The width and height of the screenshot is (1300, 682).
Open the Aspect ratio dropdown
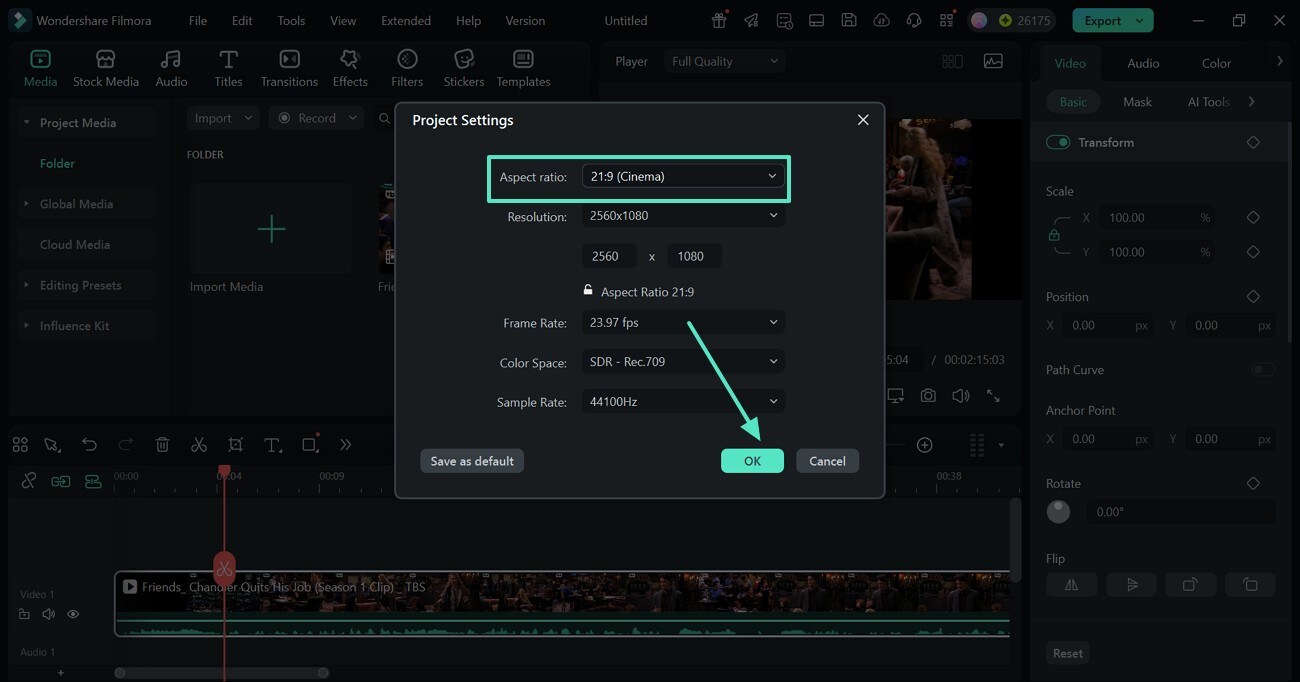[683, 175]
